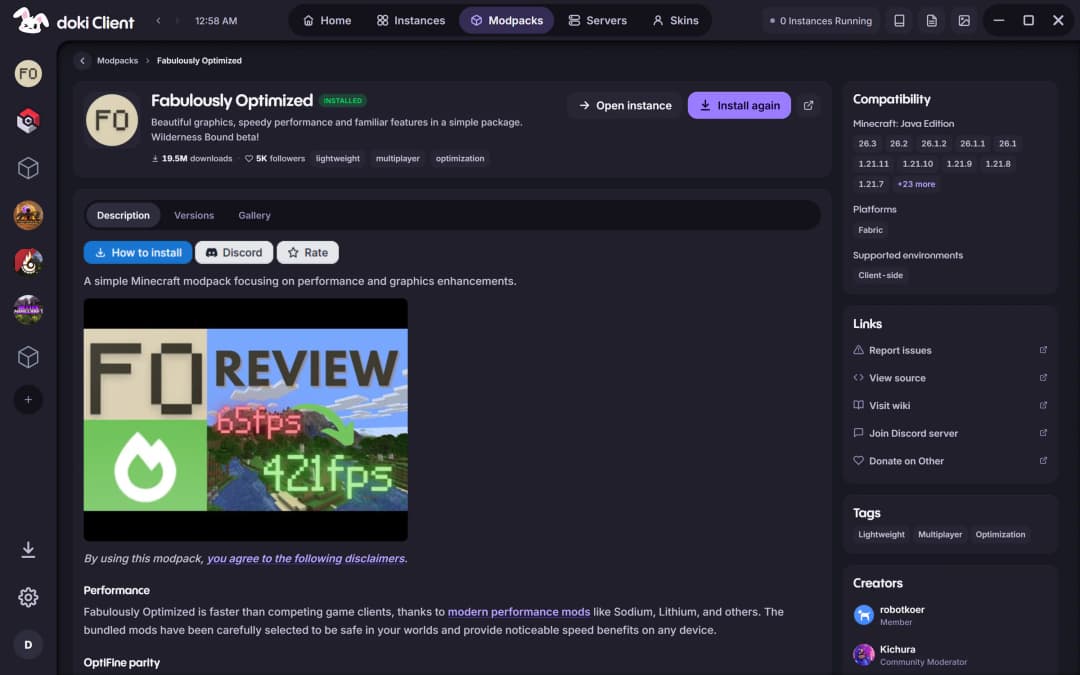Image resolution: width=1080 pixels, height=675 pixels.
Task: Open the document log icon in title bar
Action: click(931, 21)
